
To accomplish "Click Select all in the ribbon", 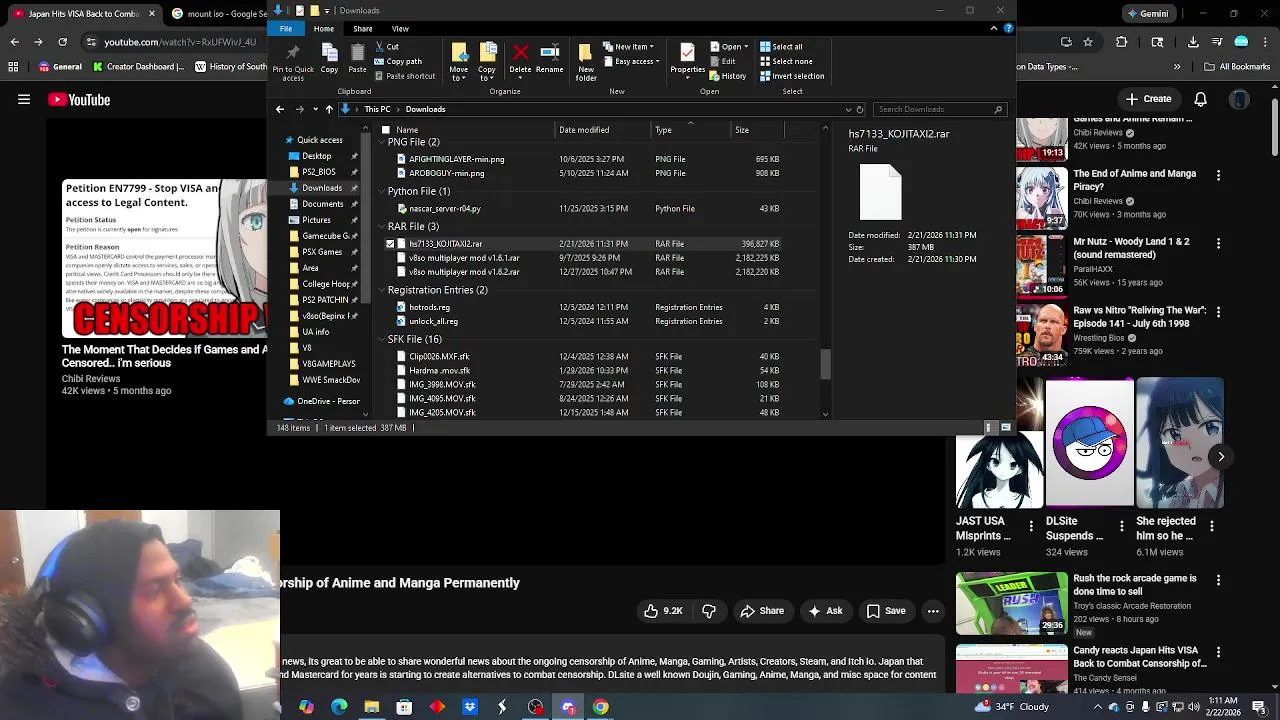I will [781, 47].
